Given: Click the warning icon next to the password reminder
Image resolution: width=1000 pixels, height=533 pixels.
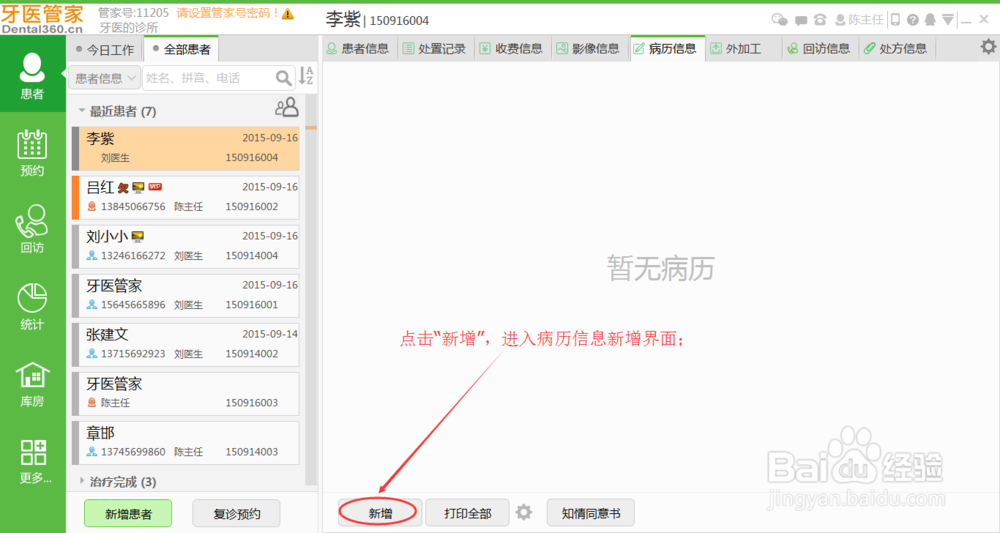Looking at the screenshot, I should [x=288, y=13].
